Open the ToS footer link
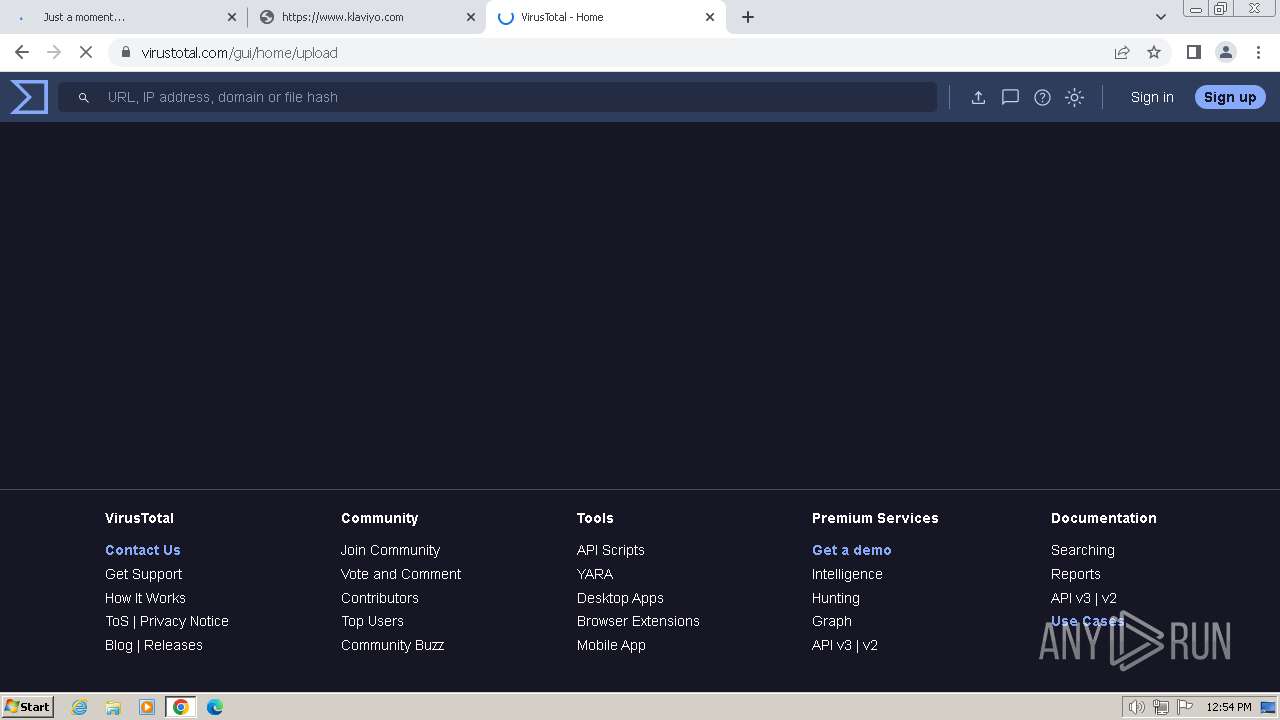 tap(117, 621)
